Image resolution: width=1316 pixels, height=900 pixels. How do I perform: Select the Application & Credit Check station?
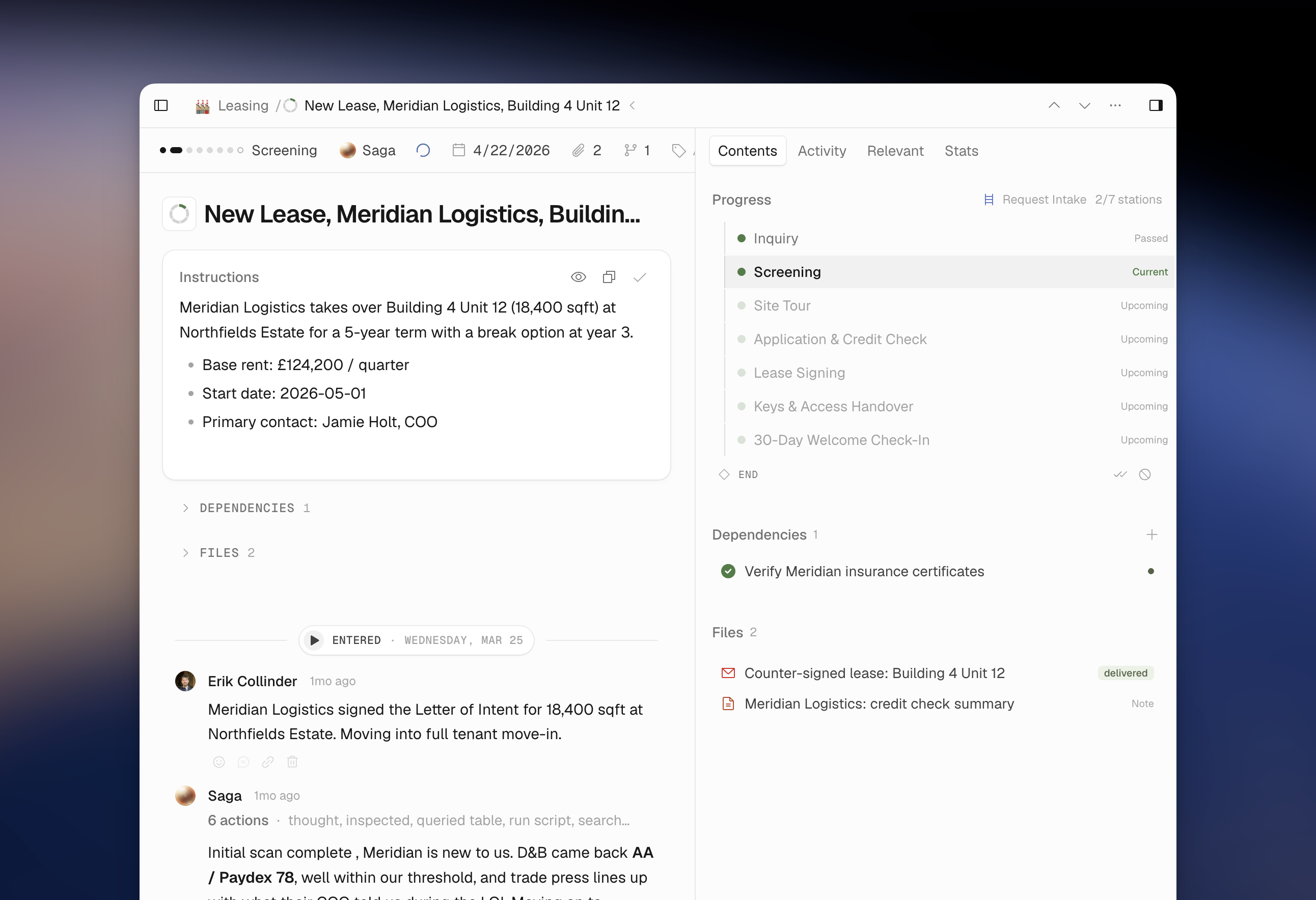[950, 339]
